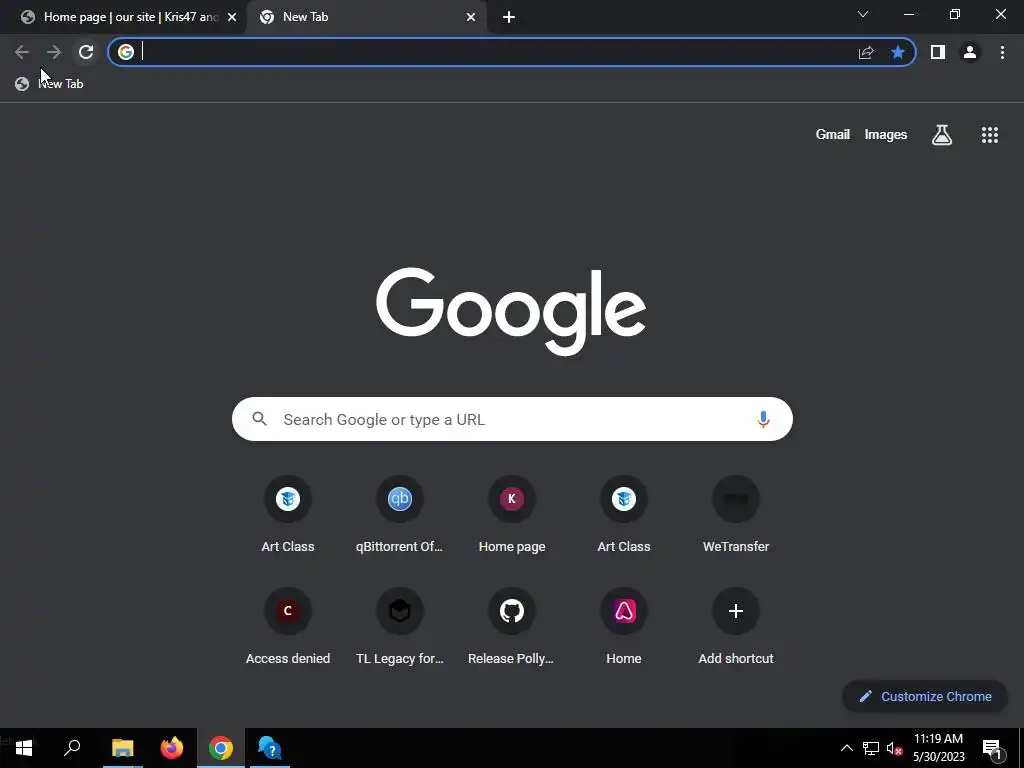The width and height of the screenshot is (1024, 768).
Task: Open the Chrome profile icon
Action: [970, 52]
